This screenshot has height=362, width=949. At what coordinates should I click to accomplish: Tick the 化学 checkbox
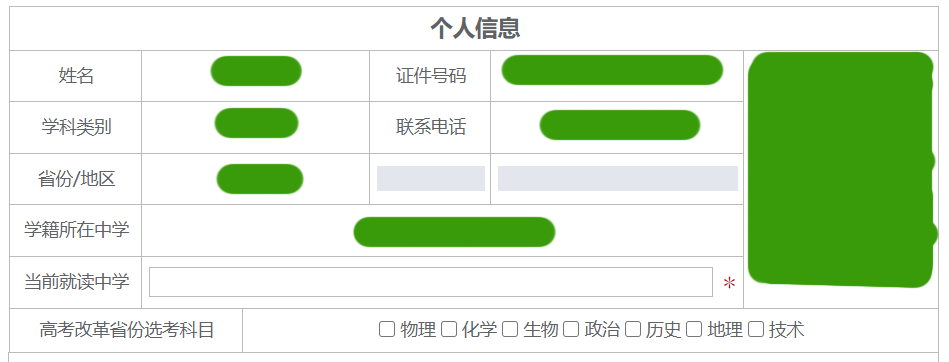[x=448, y=329]
